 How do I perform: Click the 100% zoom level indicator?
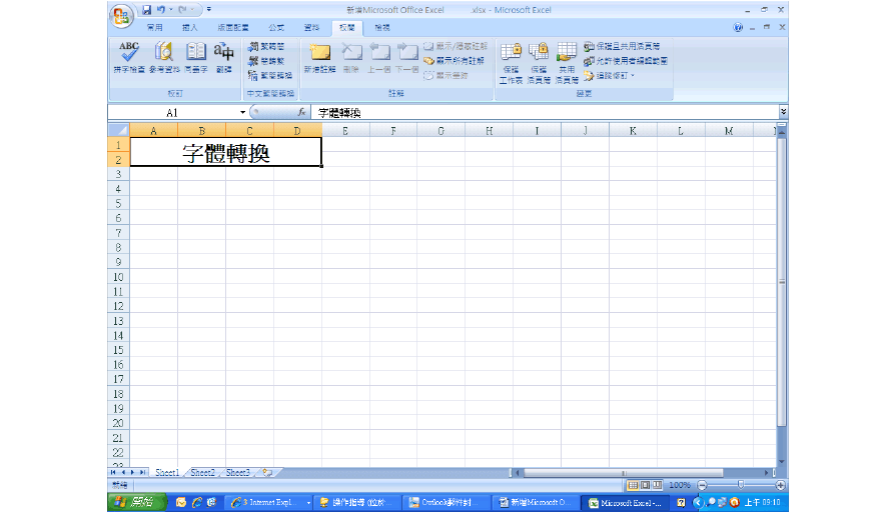679,485
